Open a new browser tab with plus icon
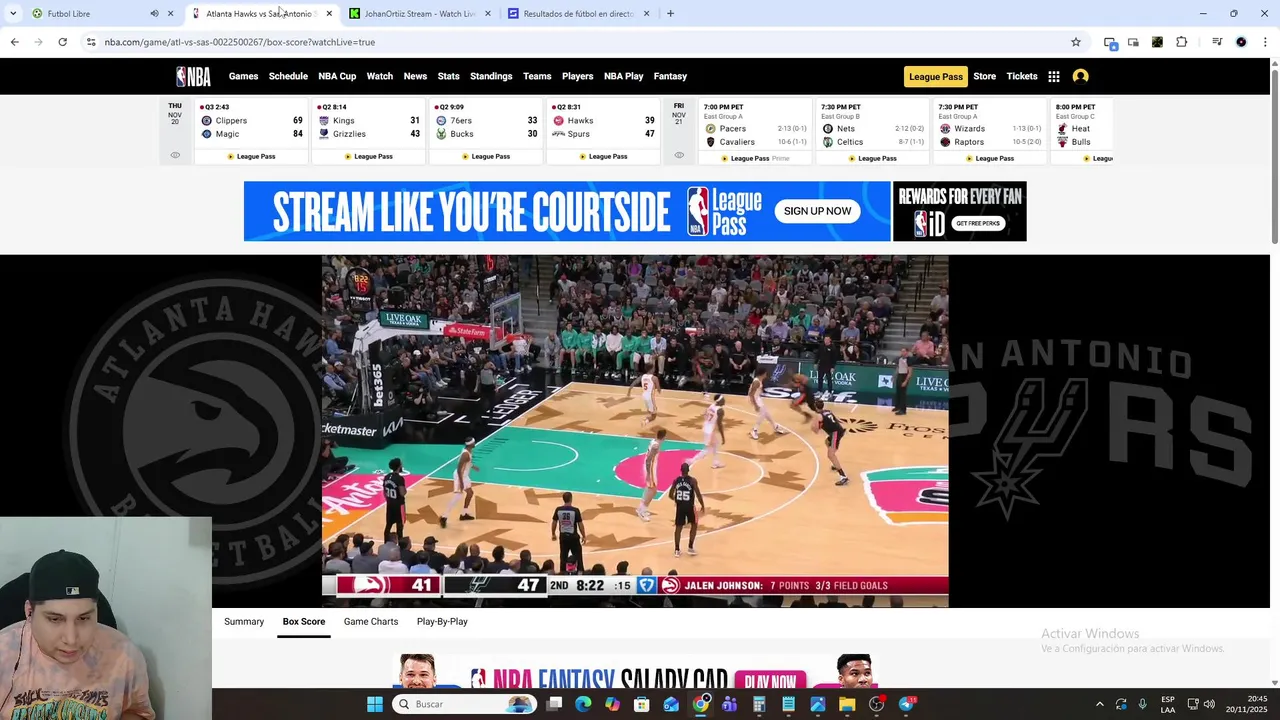1280x720 pixels. [x=670, y=14]
